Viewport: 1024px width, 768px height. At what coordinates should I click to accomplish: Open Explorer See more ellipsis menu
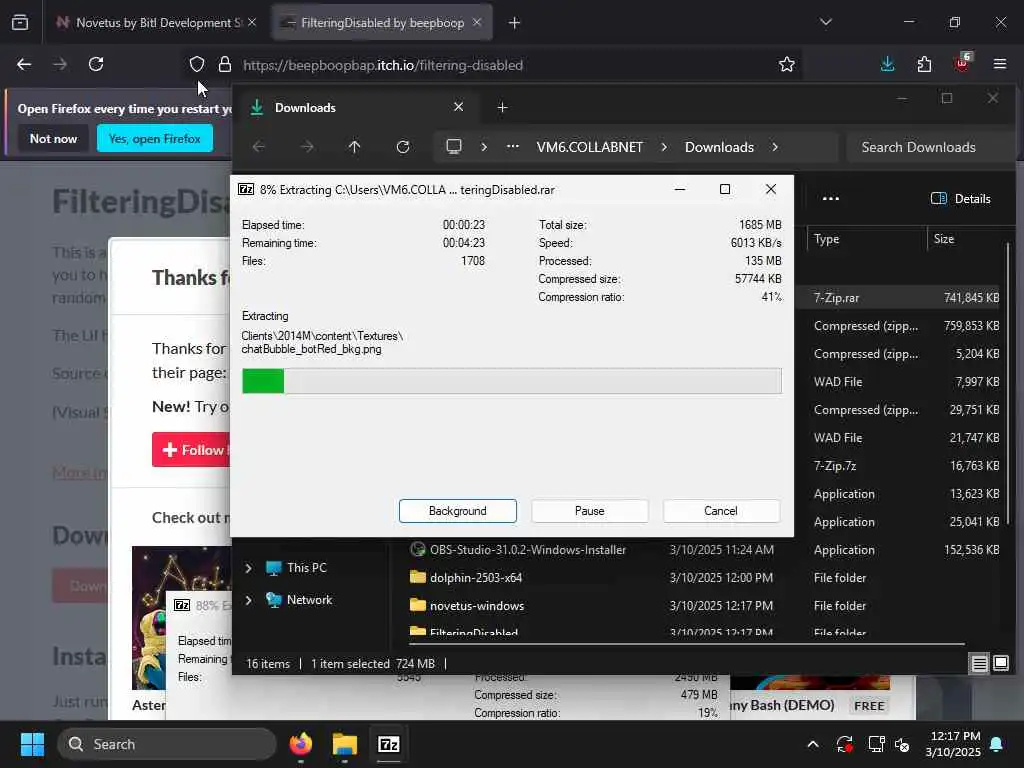(x=831, y=199)
